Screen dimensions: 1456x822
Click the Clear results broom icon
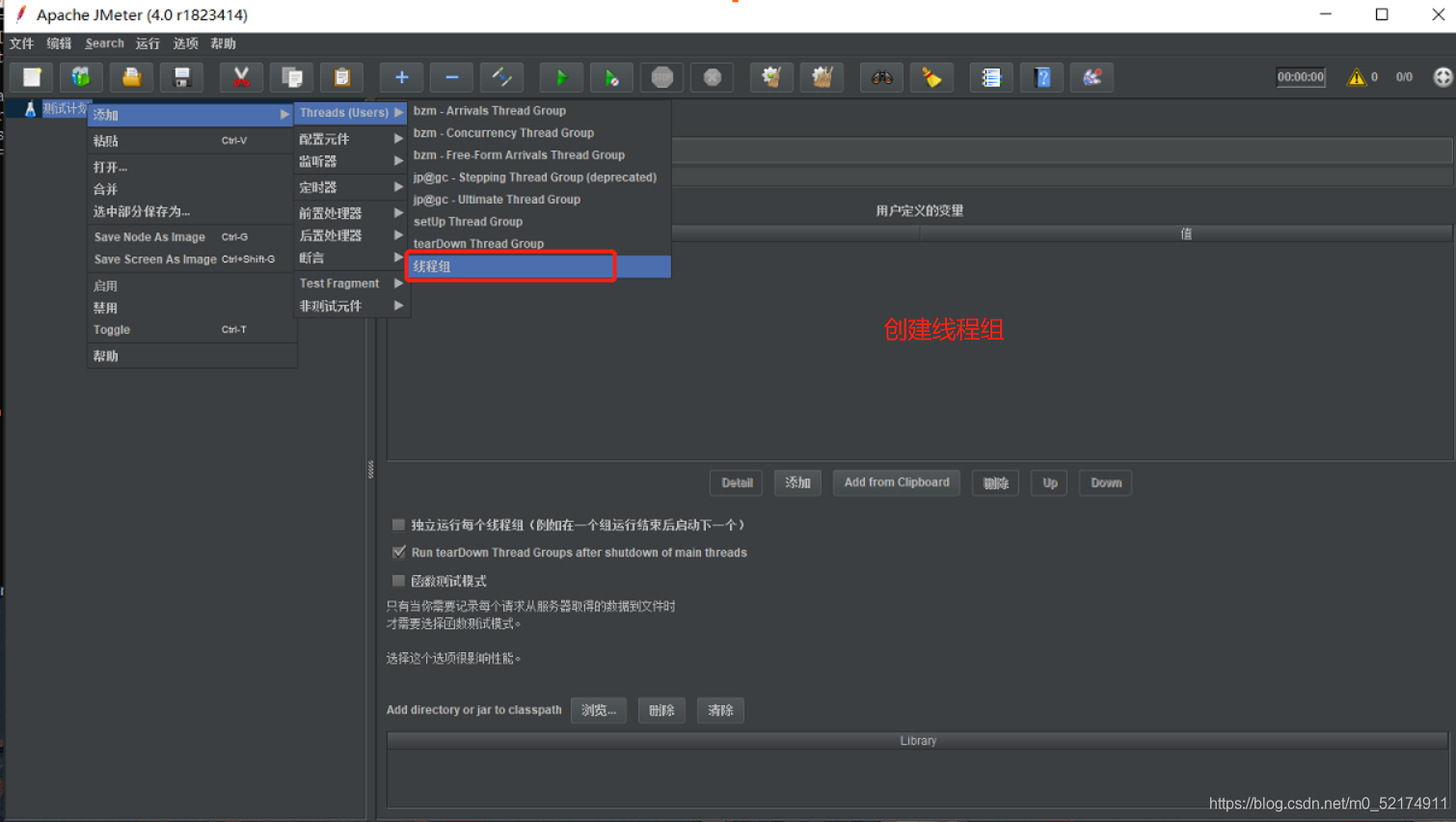pyautogui.click(x=771, y=77)
